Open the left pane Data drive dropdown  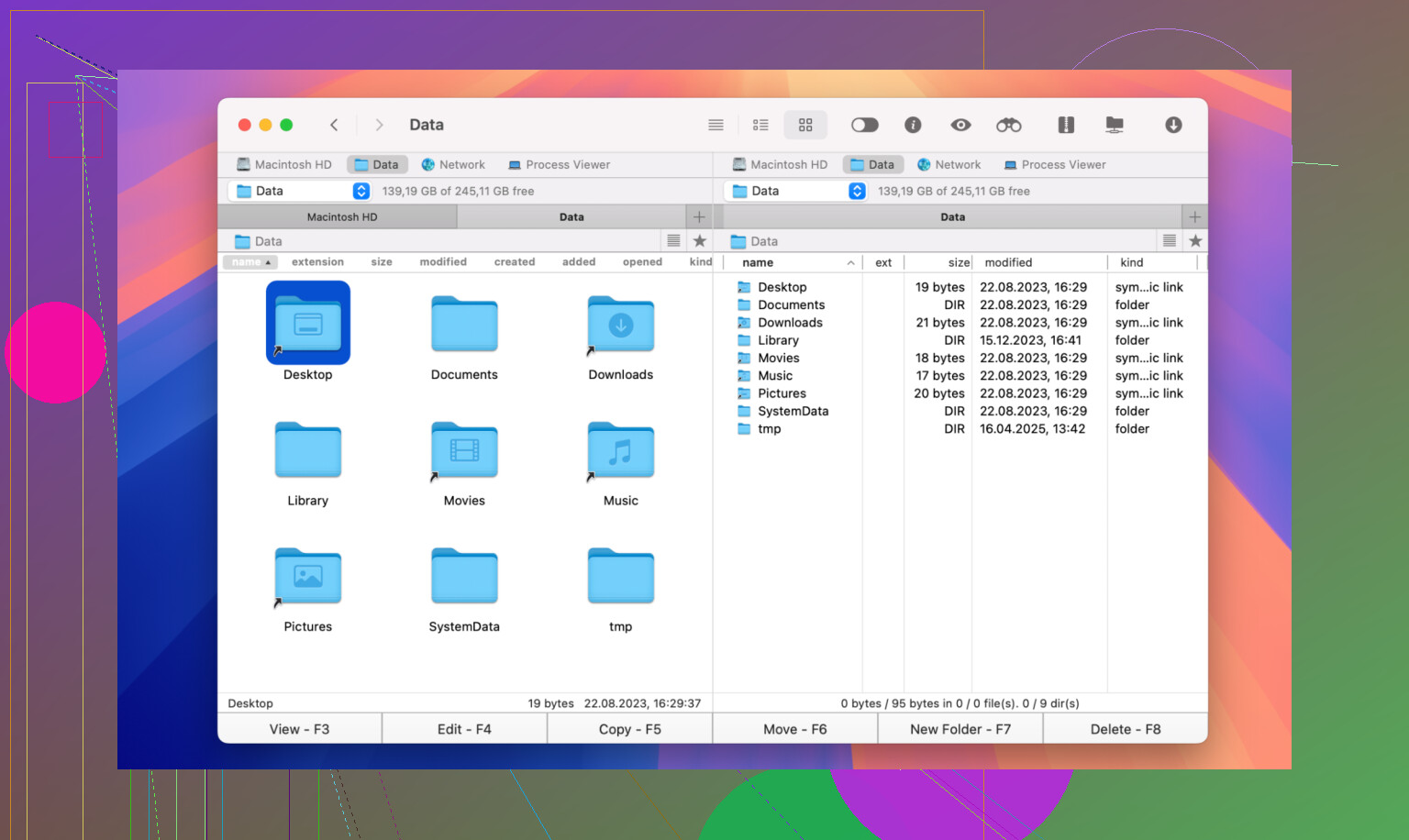[x=361, y=191]
